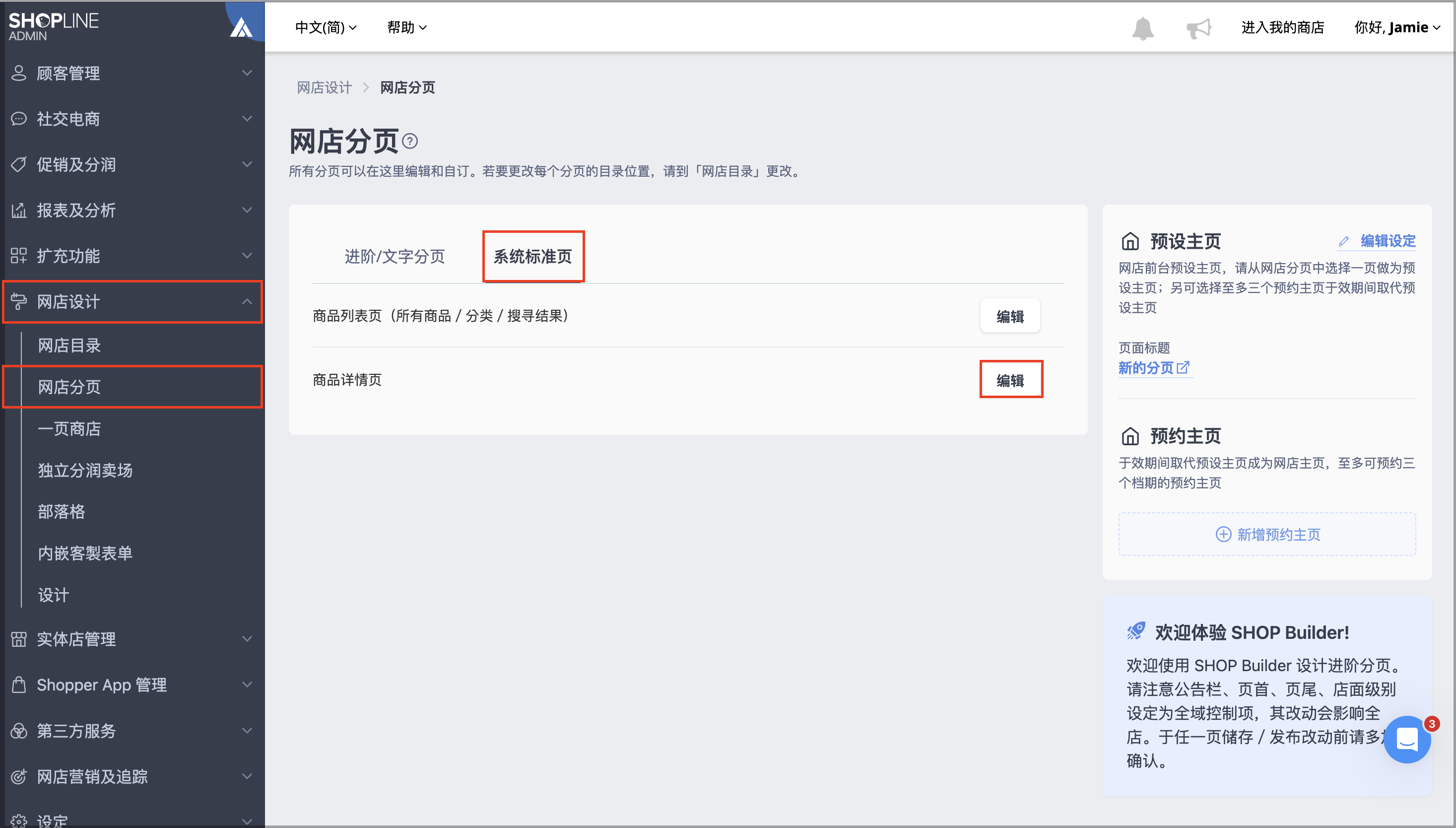
Task: Expand the 网店营销及追踪 sidebar menu
Action: (132, 776)
